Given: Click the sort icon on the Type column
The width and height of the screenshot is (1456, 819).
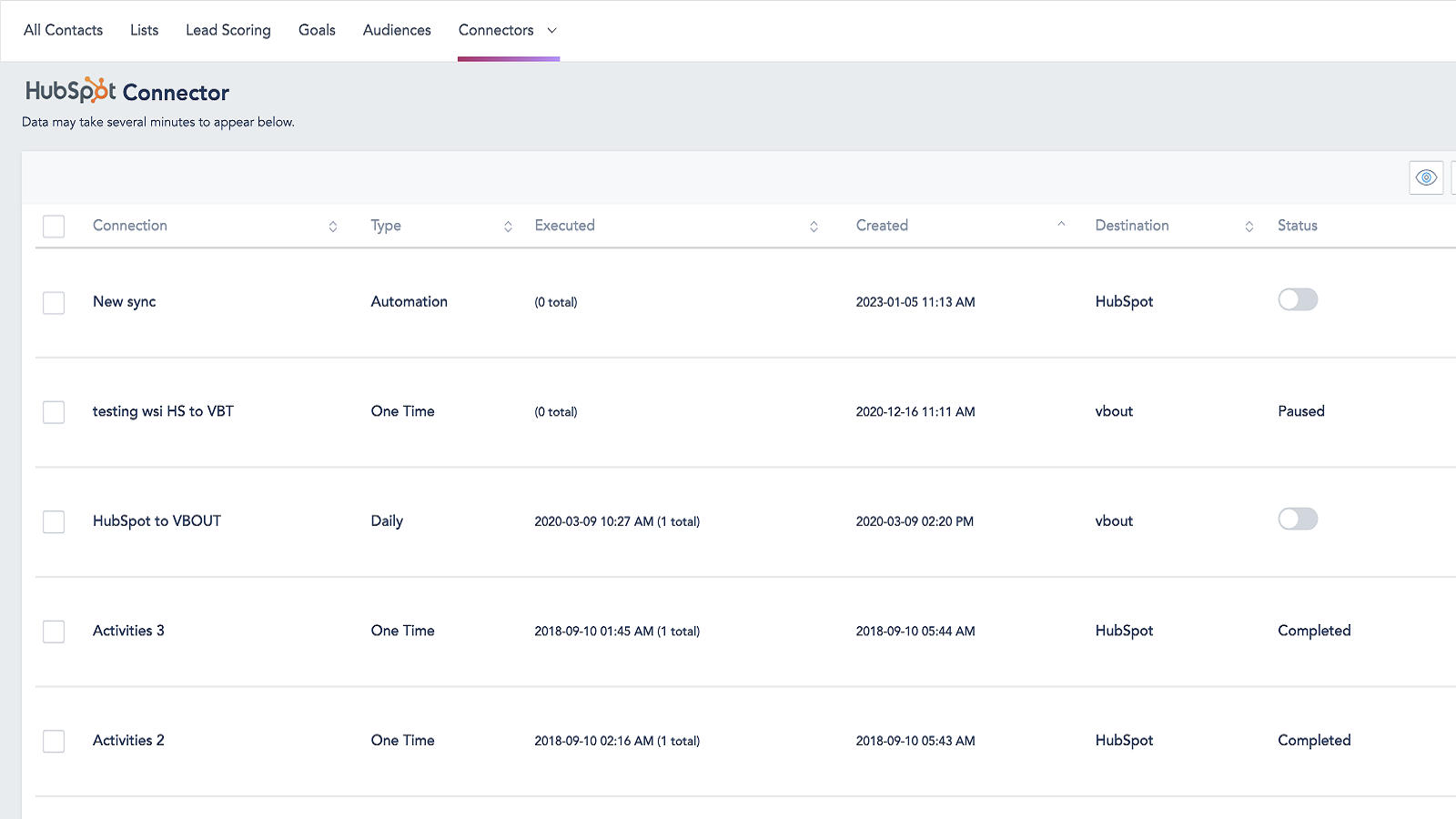Looking at the screenshot, I should tap(507, 226).
